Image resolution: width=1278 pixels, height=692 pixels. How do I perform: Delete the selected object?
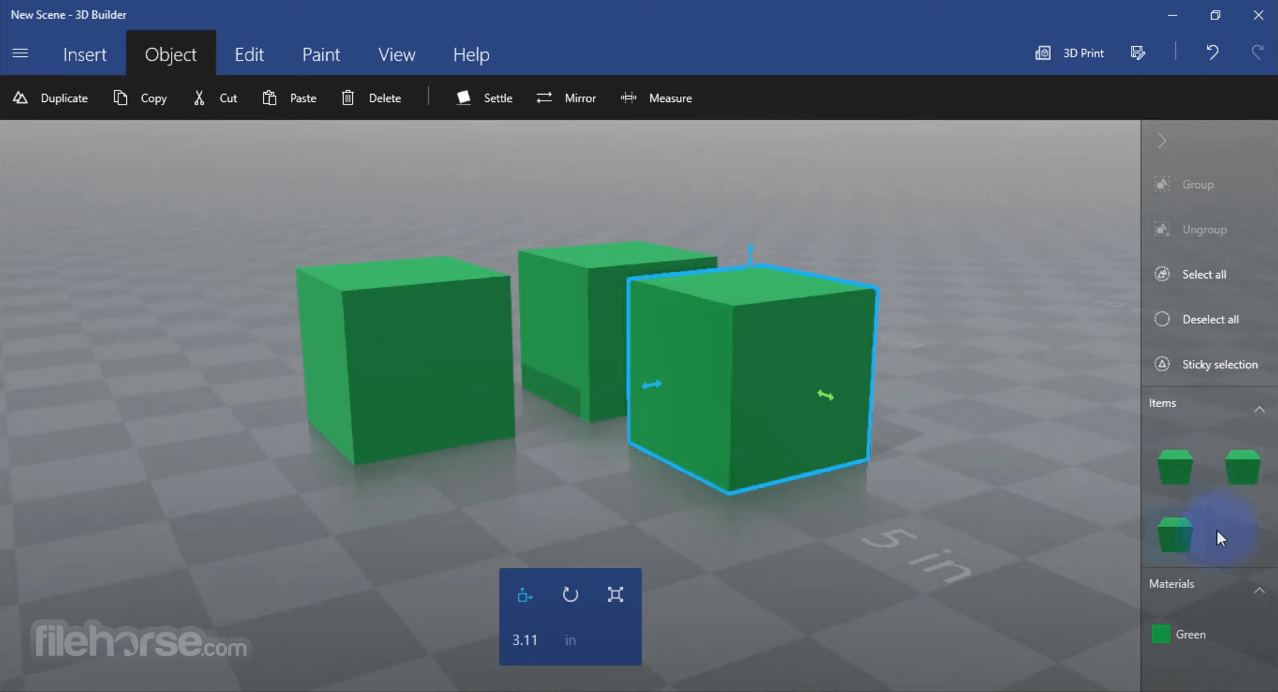[371, 98]
